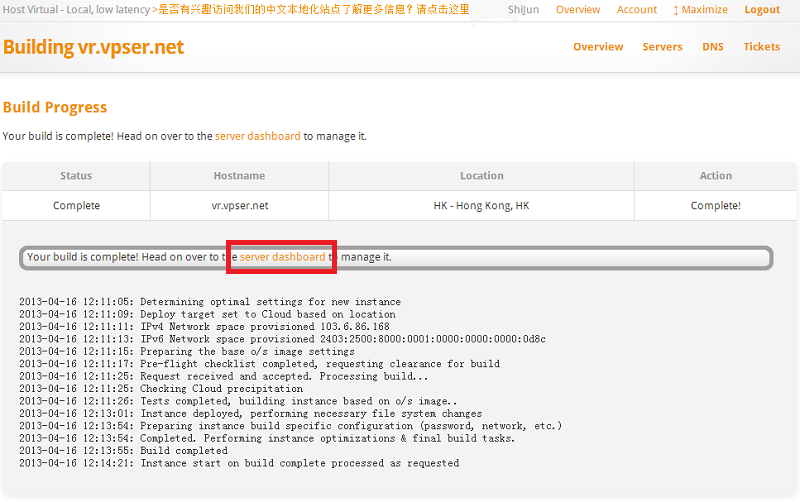The width and height of the screenshot is (800, 502).
Task: Click the Deploy target set to Cloud log line
Action: (207, 314)
